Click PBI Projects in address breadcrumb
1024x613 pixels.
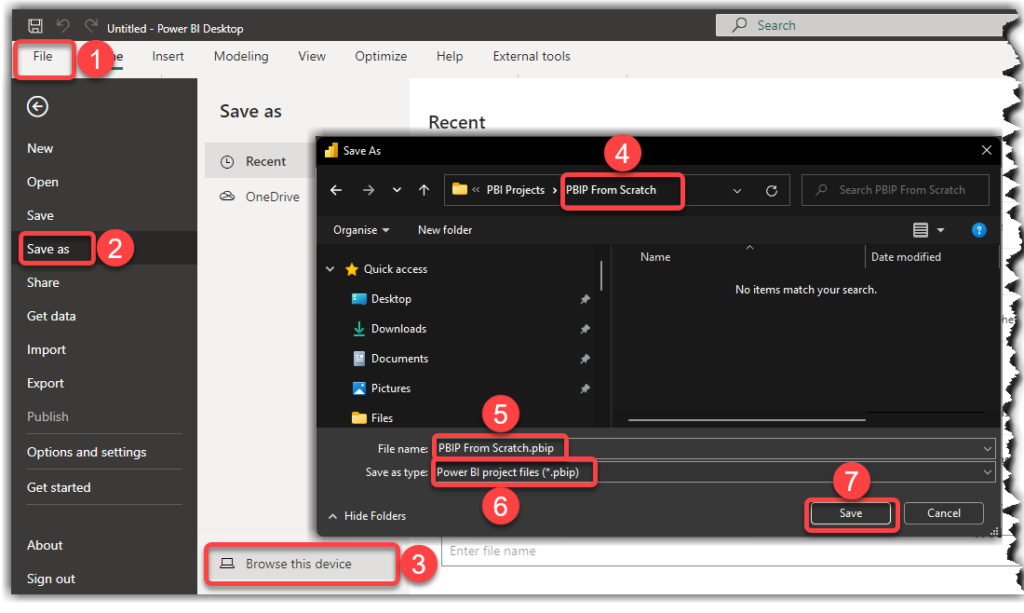[x=515, y=190]
